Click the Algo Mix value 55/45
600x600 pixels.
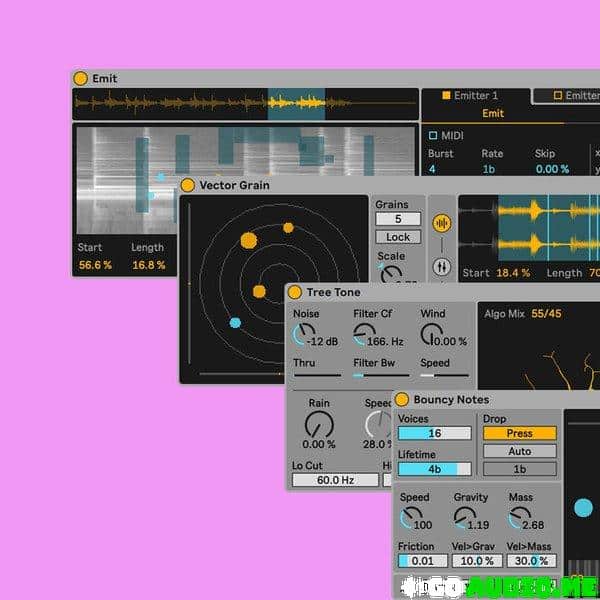546,314
